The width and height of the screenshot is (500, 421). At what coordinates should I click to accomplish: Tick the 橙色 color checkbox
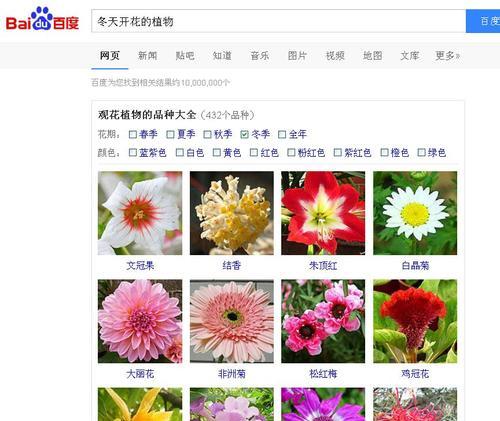point(384,152)
